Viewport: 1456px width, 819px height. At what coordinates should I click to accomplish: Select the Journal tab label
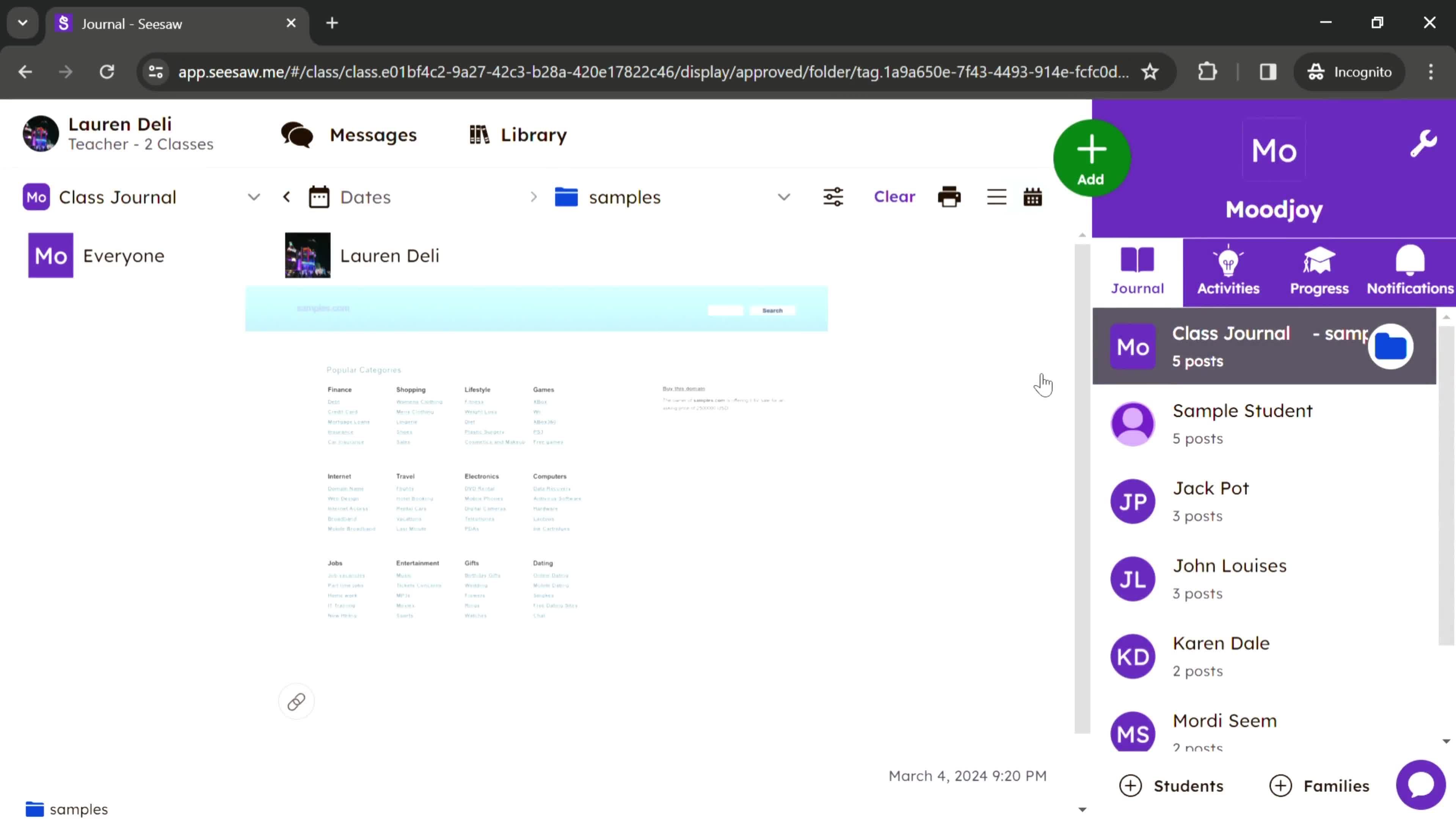1138,289
